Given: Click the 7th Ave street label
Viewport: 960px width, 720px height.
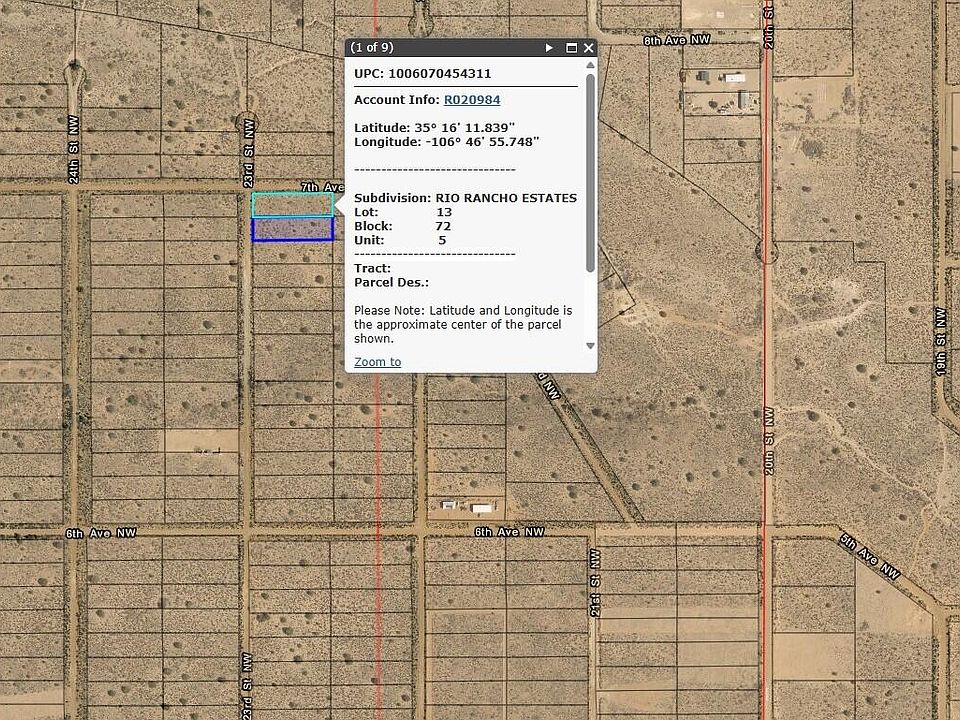Looking at the screenshot, I should click(x=322, y=187).
